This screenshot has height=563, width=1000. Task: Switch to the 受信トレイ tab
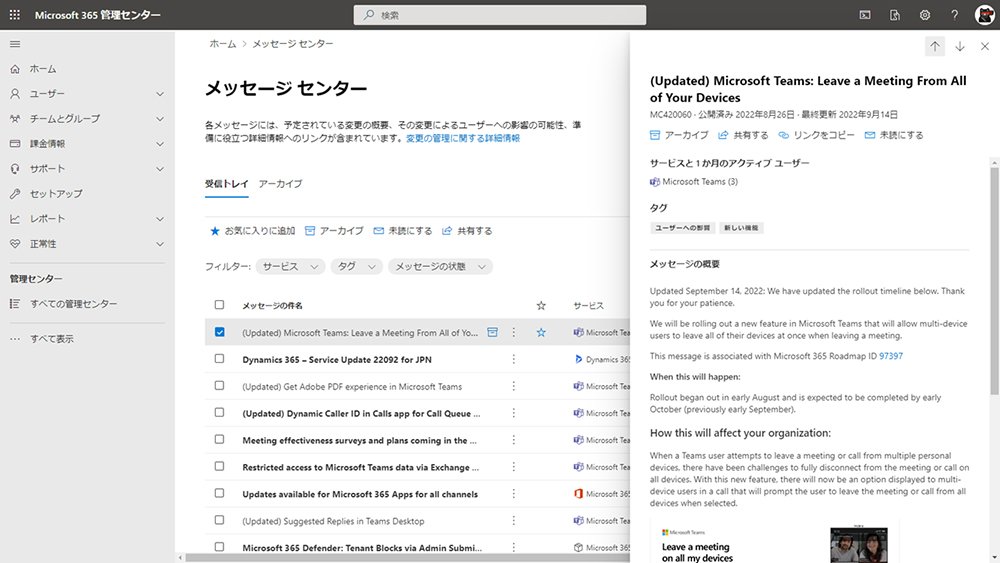[226, 184]
